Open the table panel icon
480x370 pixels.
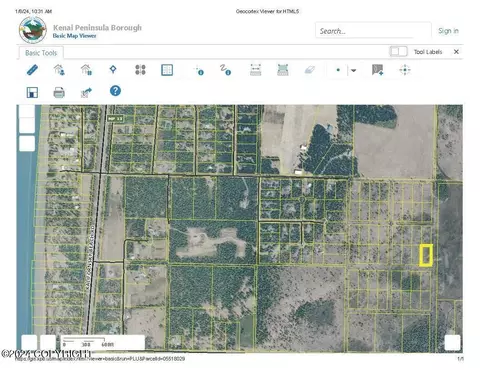tap(167, 70)
